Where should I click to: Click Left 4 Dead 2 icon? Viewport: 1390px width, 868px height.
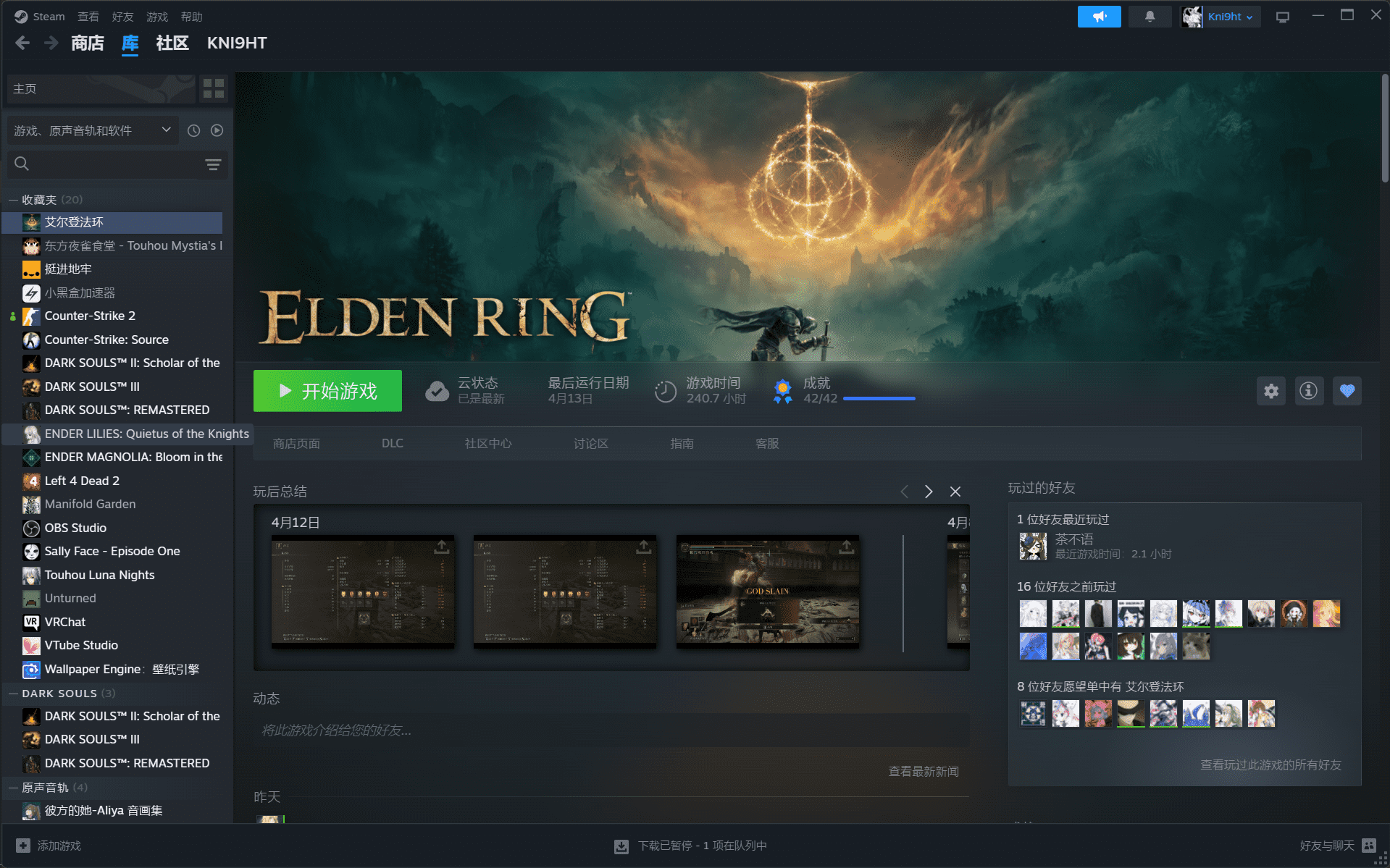[x=31, y=481]
